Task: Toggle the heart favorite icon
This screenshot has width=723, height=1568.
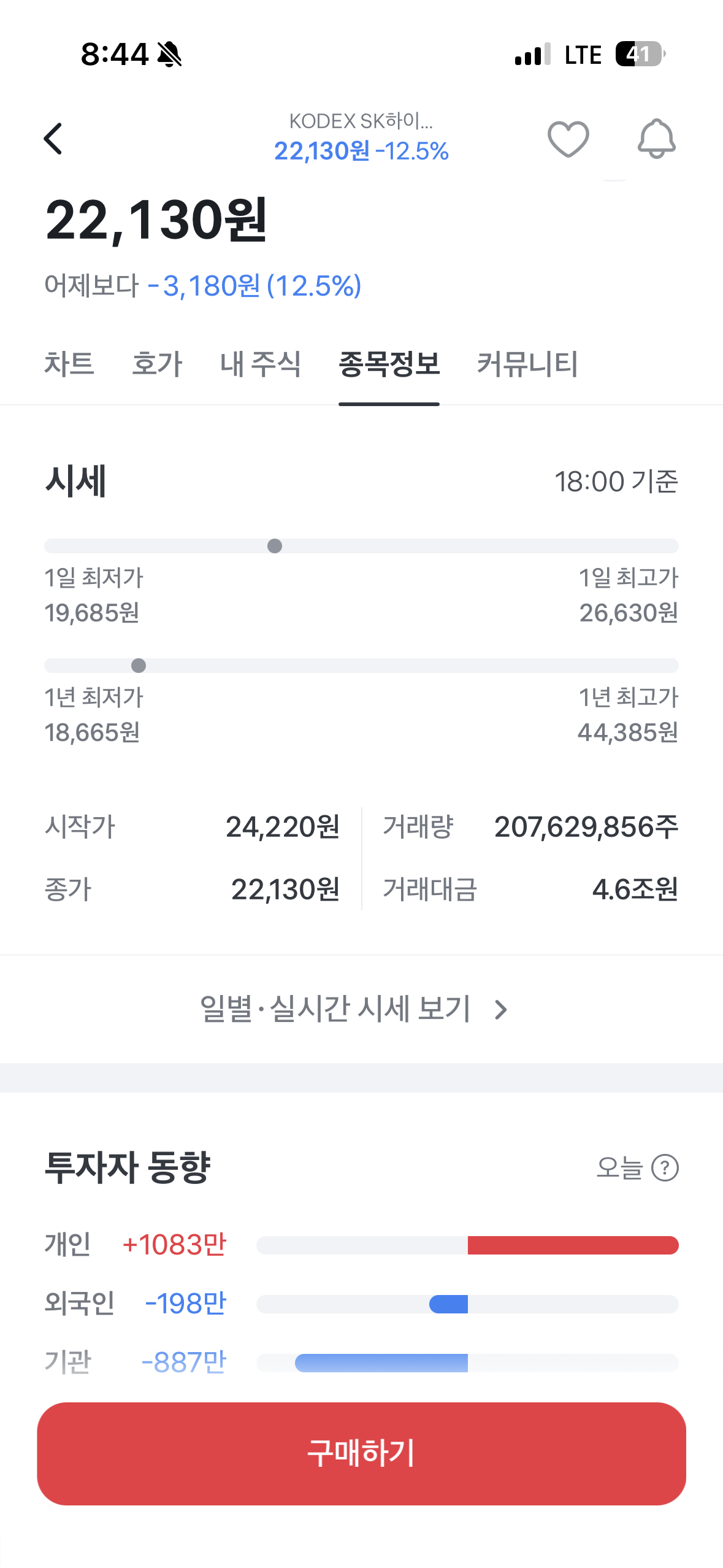Action: (568, 139)
